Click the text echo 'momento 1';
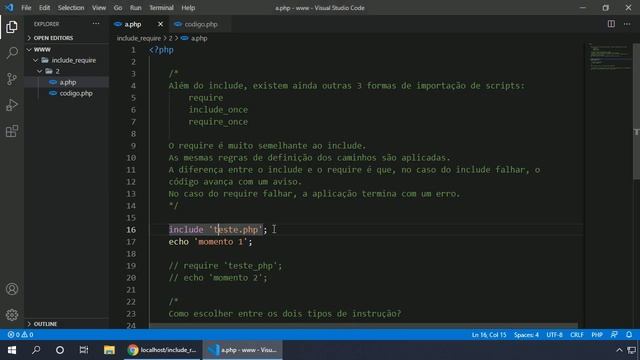The image size is (640, 360). (211, 242)
